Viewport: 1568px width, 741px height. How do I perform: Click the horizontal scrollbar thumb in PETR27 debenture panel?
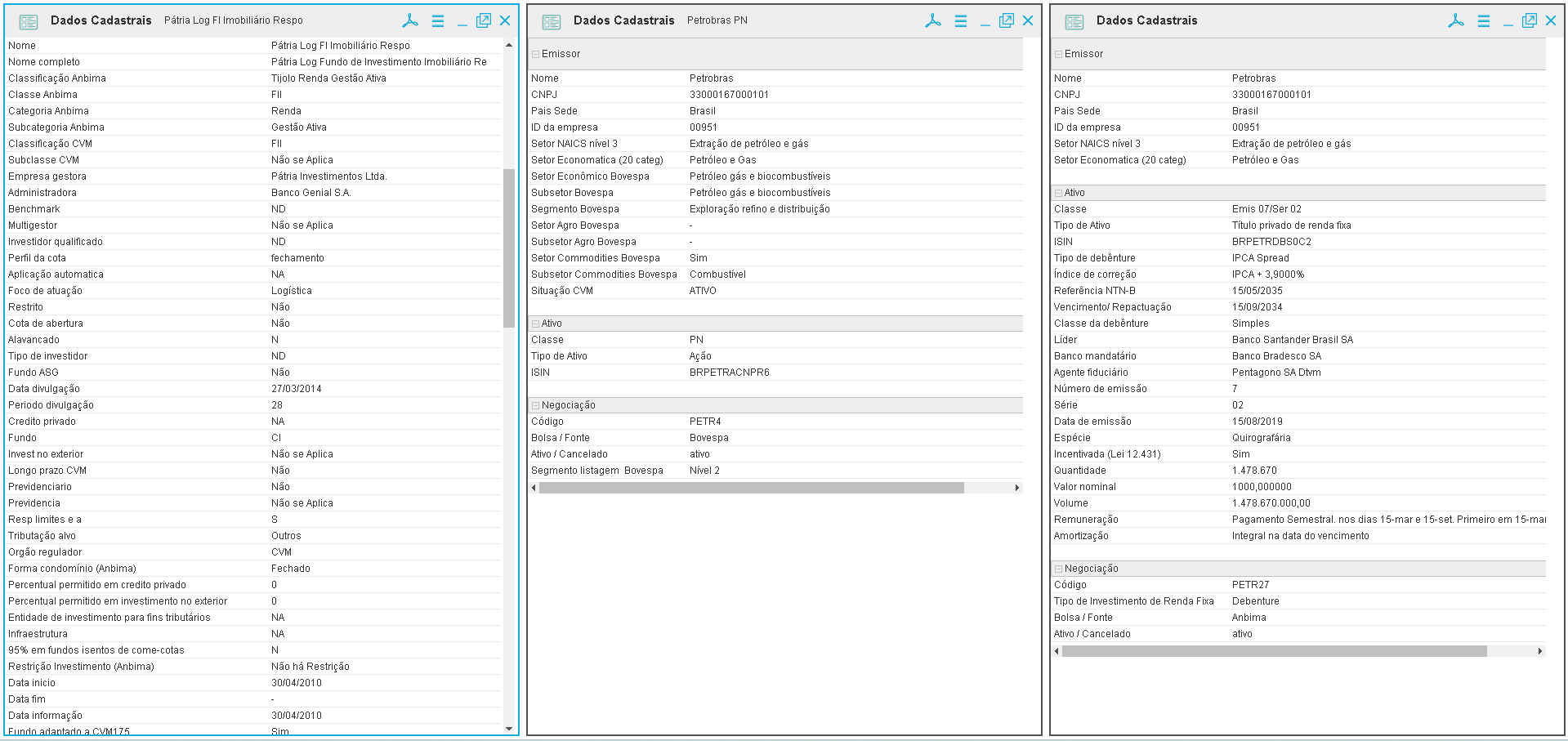coord(1275,651)
